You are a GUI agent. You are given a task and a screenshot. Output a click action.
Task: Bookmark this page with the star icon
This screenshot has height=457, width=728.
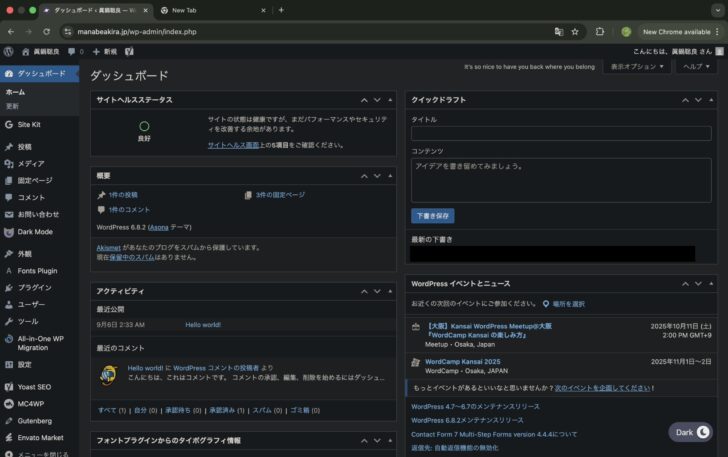(x=576, y=31)
